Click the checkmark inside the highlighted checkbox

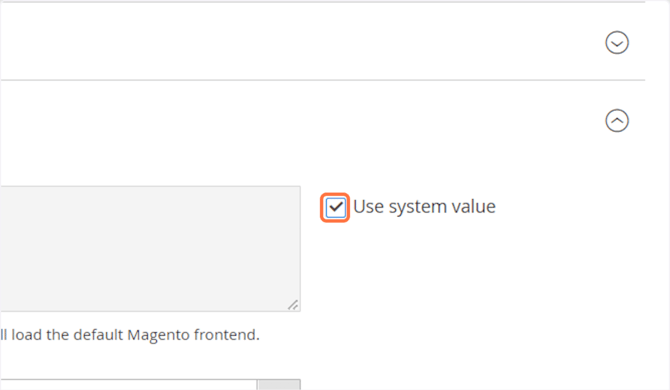(335, 207)
